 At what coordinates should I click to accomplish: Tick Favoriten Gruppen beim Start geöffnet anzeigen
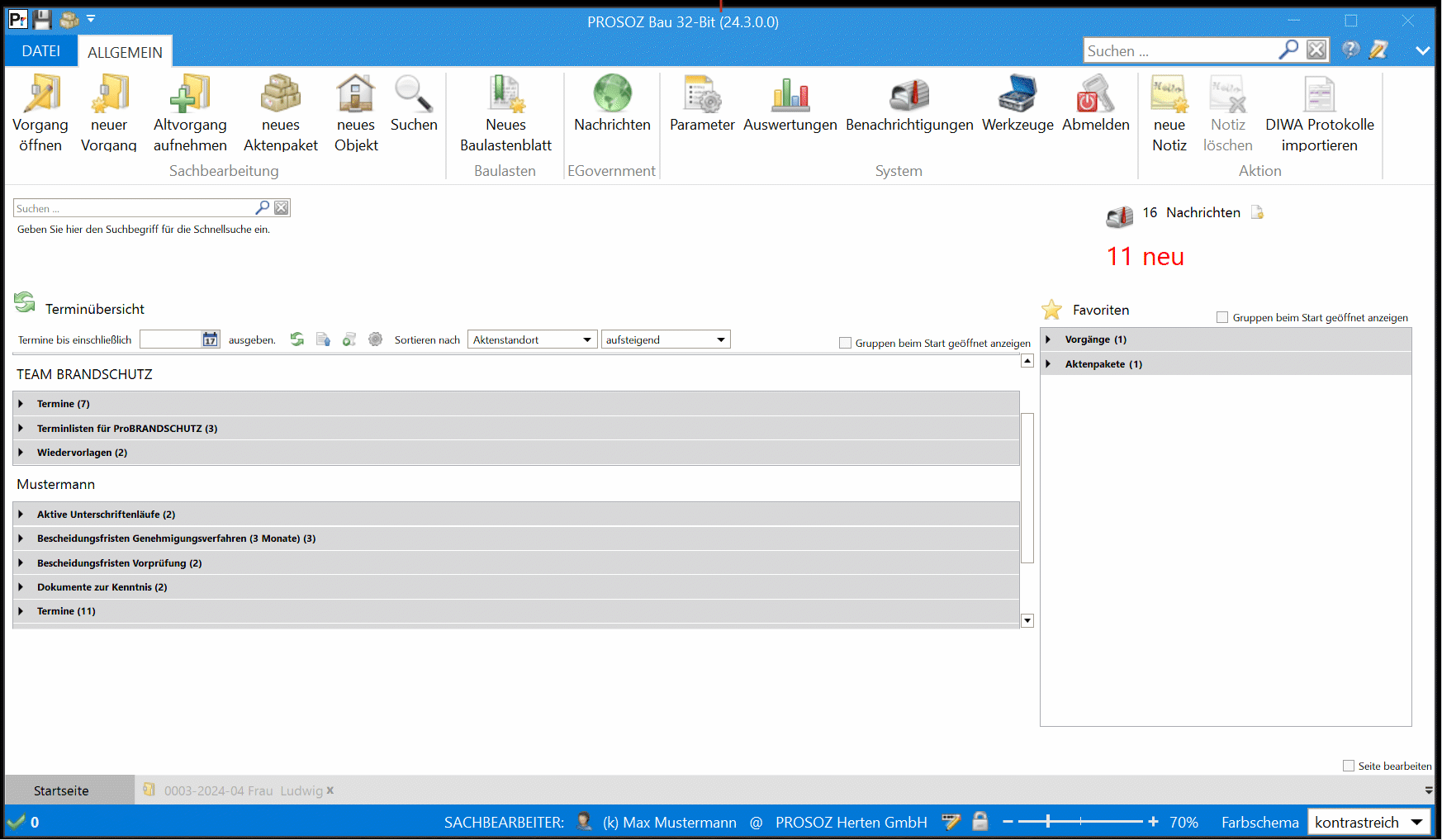[x=1222, y=317]
